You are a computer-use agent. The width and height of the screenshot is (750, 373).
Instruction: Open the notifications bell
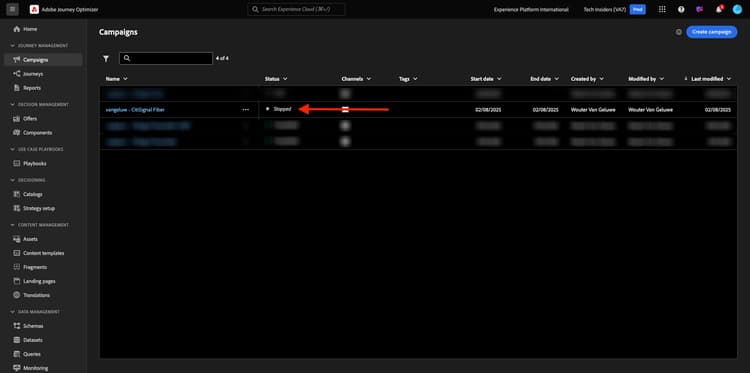[x=719, y=9]
